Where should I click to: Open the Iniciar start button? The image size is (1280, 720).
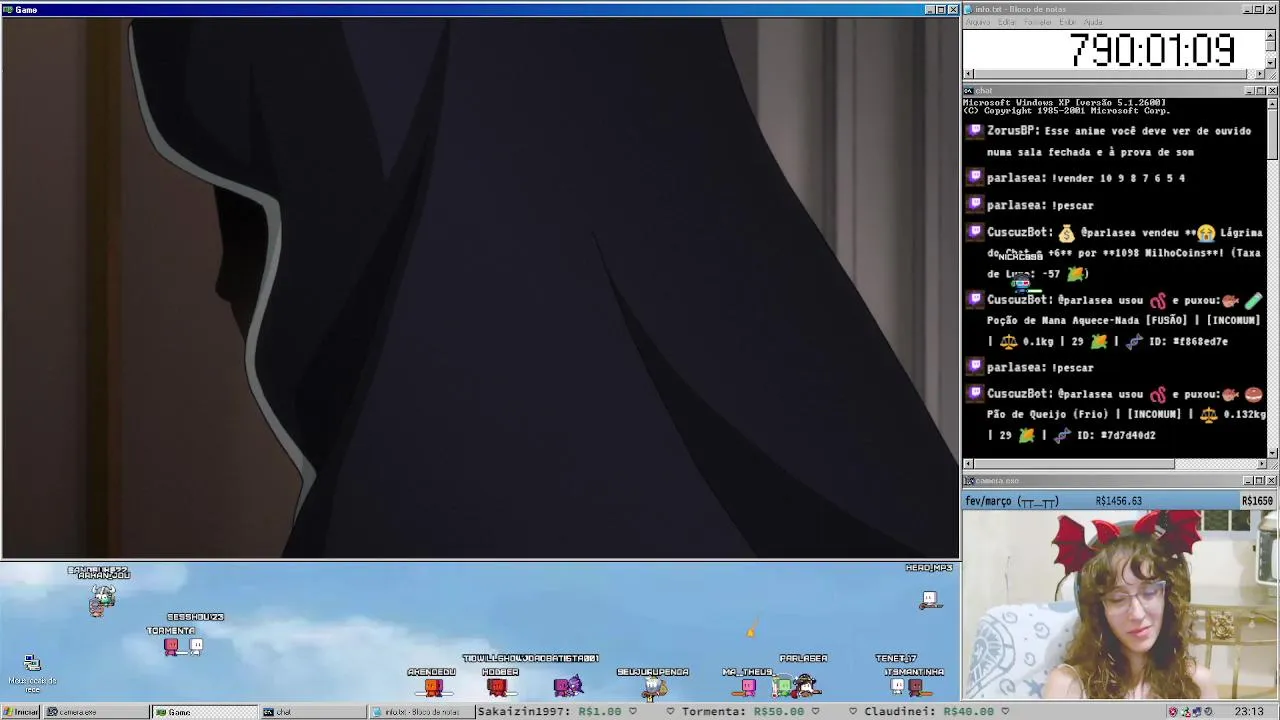[21, 712]
